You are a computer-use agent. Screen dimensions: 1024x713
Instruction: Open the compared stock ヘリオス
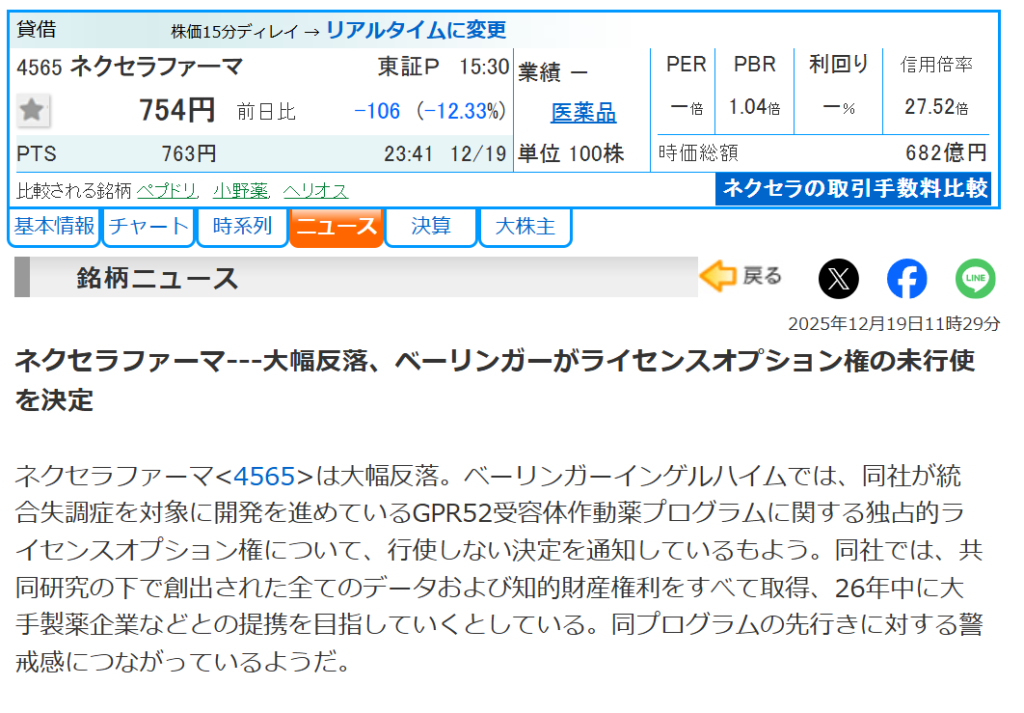315,190
